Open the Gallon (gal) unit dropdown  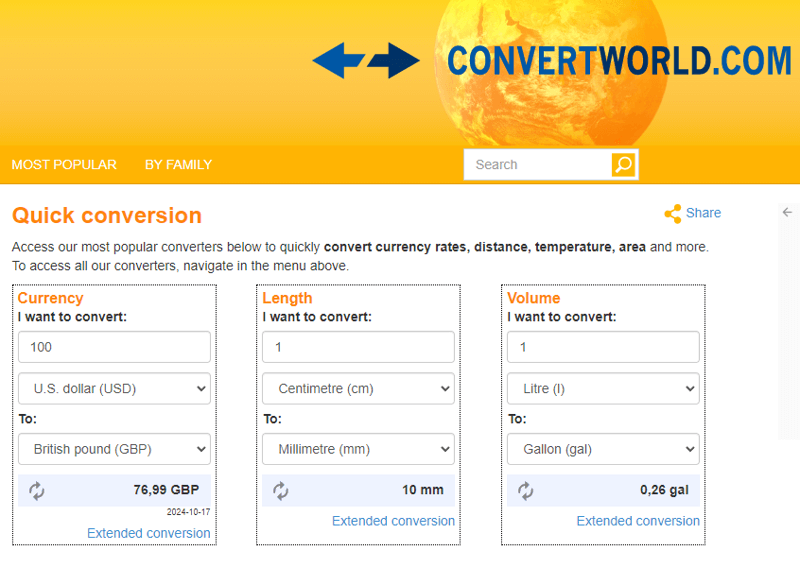click(603, 449)
